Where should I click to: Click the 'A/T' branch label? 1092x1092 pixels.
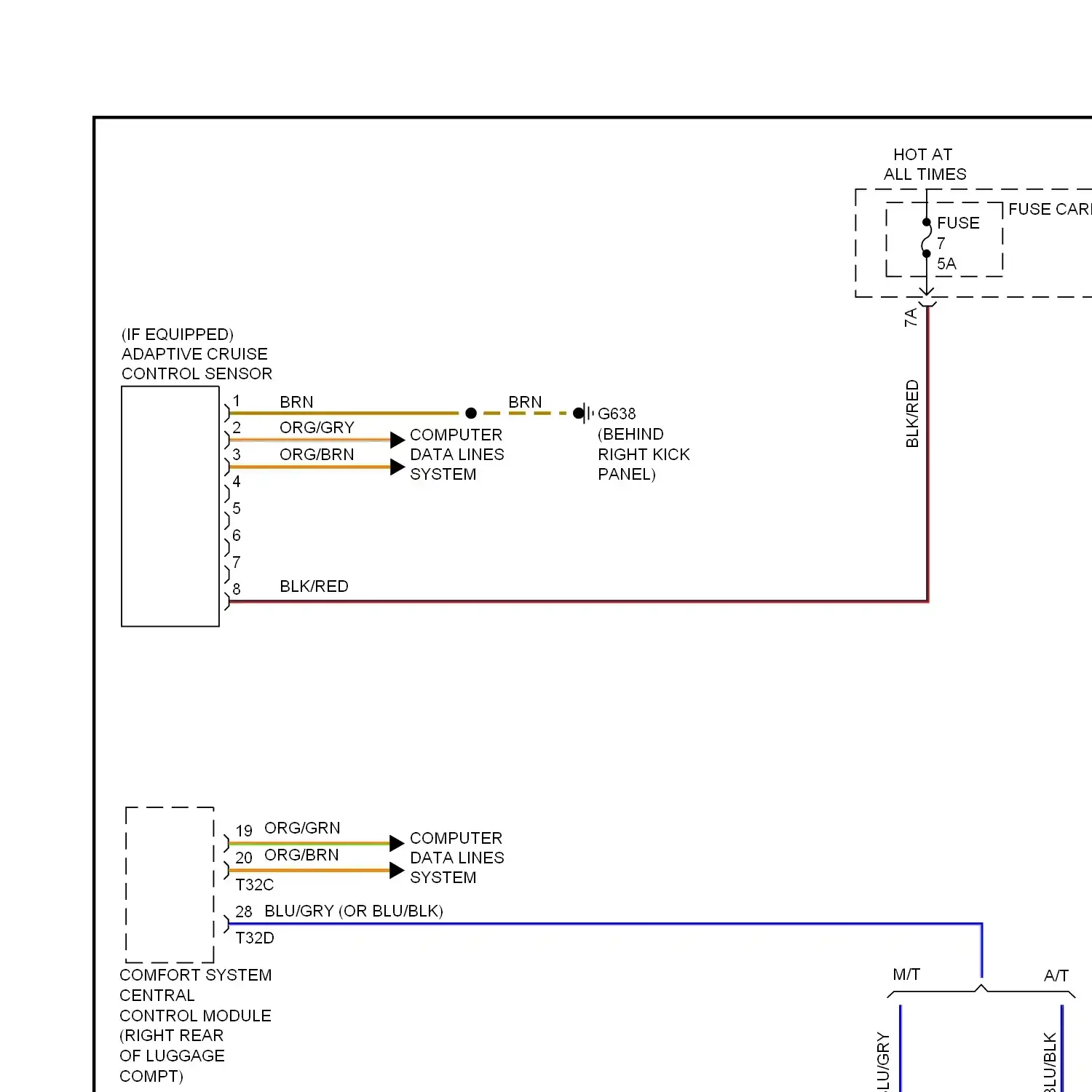click(x=1056, y=976)
